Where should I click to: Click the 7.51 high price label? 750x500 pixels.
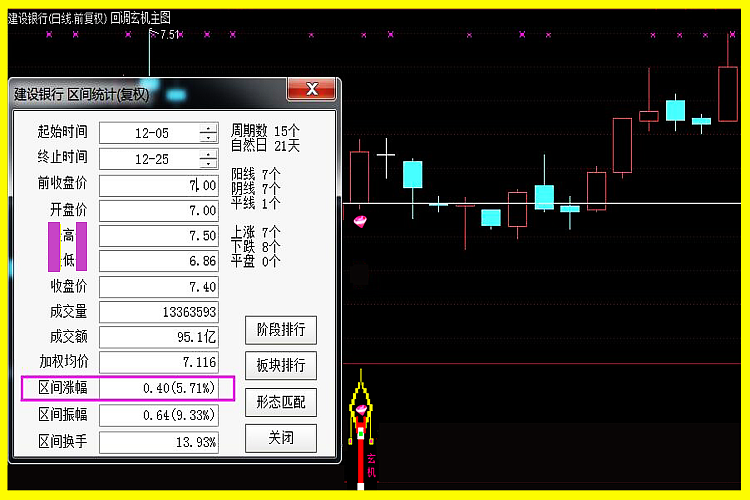166,34
